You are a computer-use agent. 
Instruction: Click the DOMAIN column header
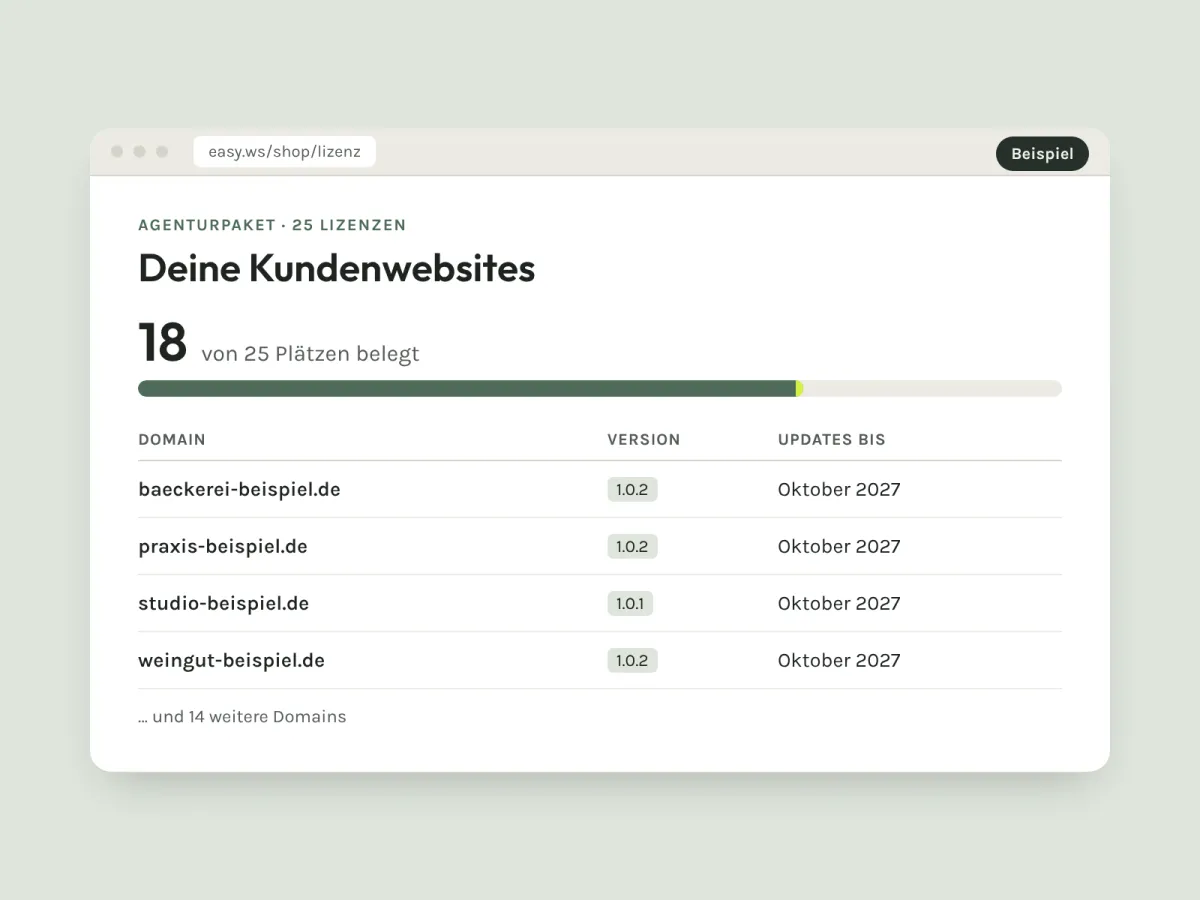pyautogui.click(x=172, y=439)
